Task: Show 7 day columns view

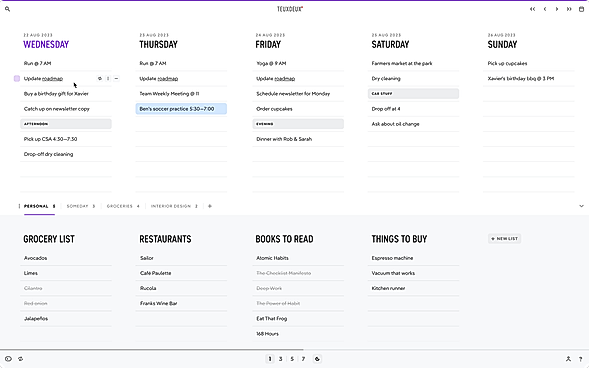Action: [303, 359]
